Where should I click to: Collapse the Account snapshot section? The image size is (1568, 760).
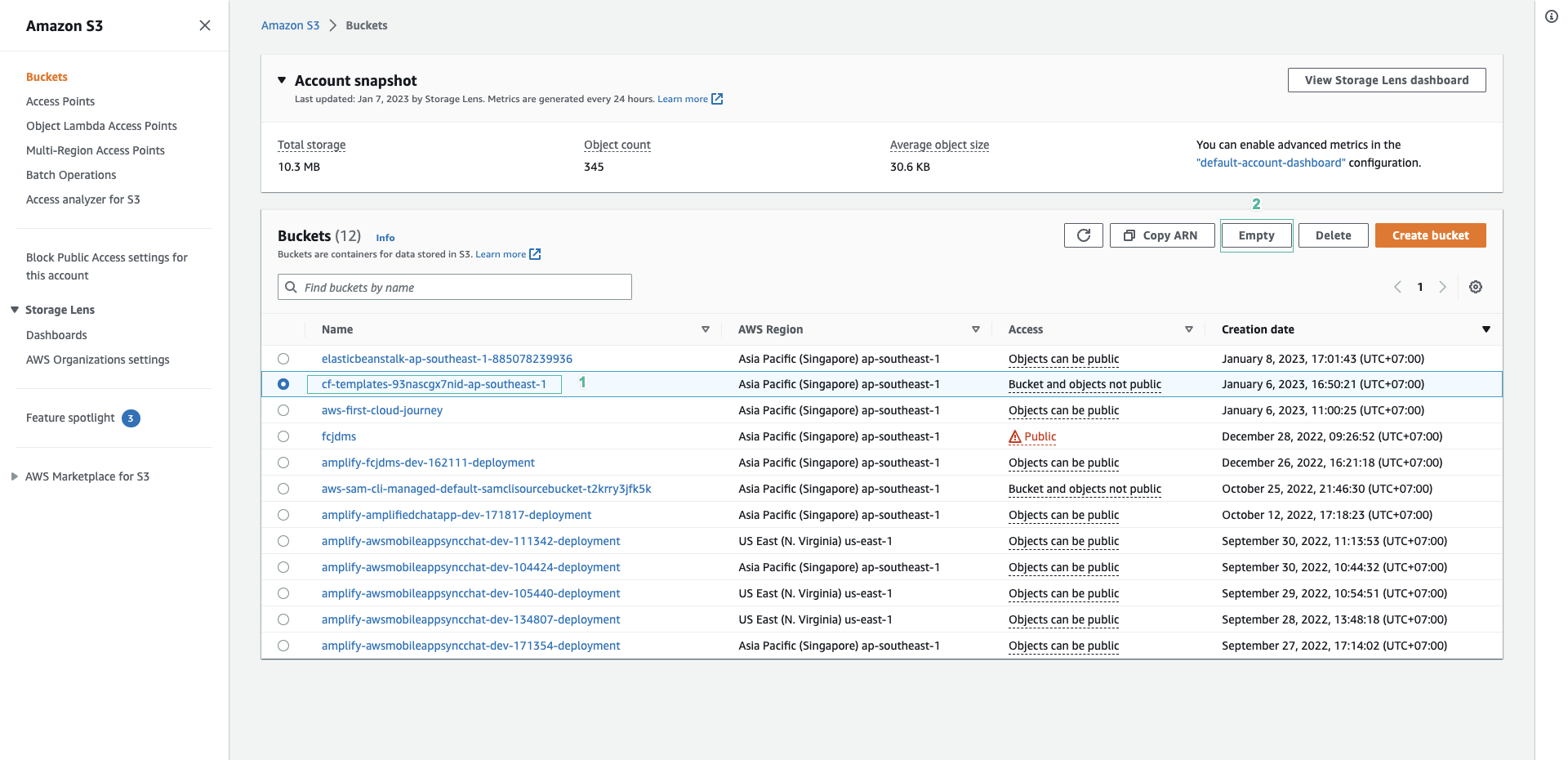282,80
